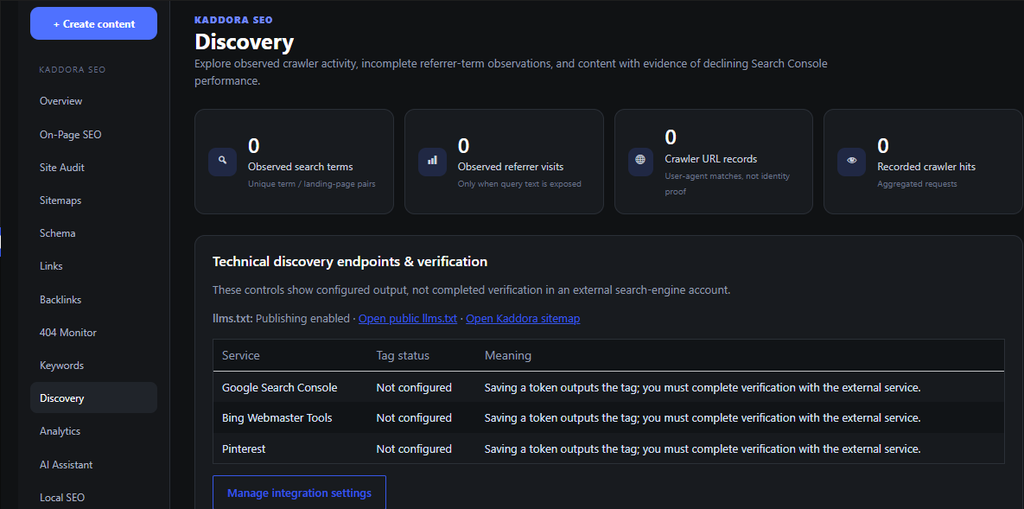Image resolution: width=1024 pixels, height=509 pixels.
Task: Click the Observed referrer visits label
Action: [511, 167]
